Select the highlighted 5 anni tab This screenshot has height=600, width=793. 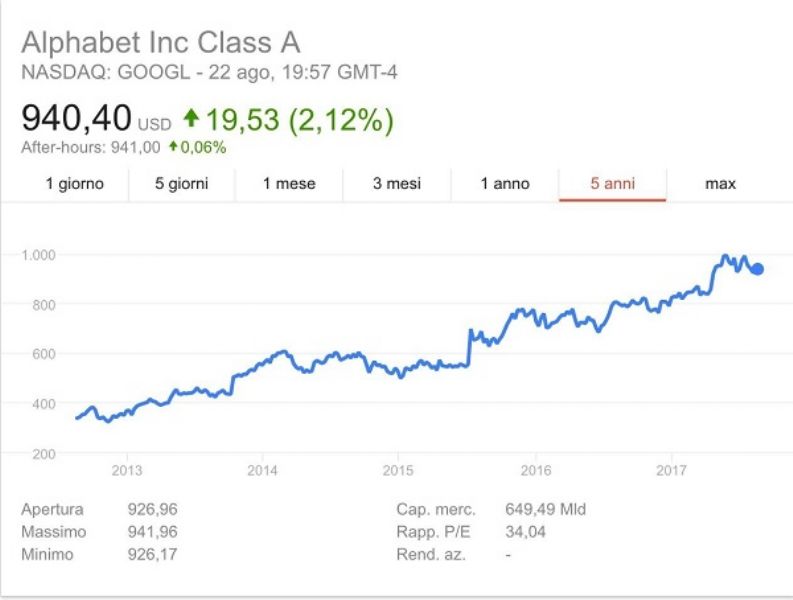(612, 184)
